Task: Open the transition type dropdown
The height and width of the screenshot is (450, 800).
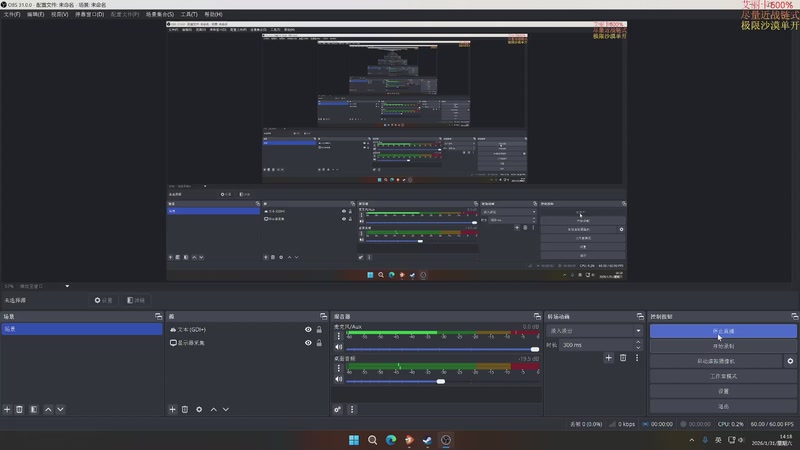Action: tap(595, 331)
